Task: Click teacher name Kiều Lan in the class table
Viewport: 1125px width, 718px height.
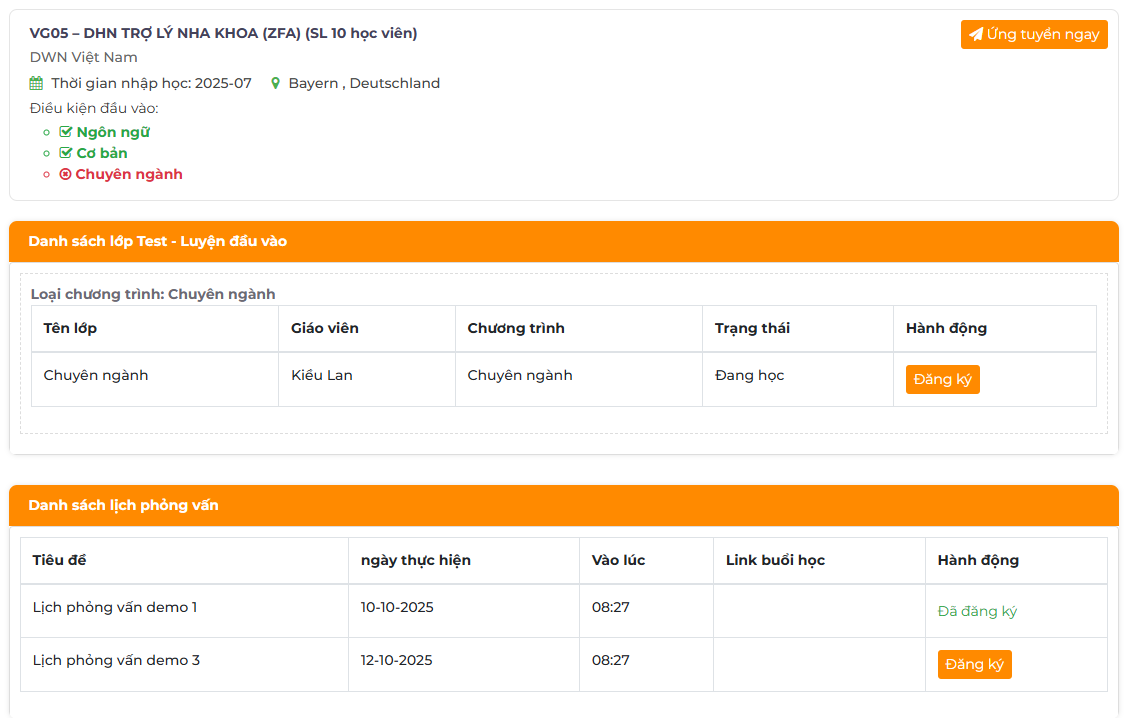Action: 321,375
